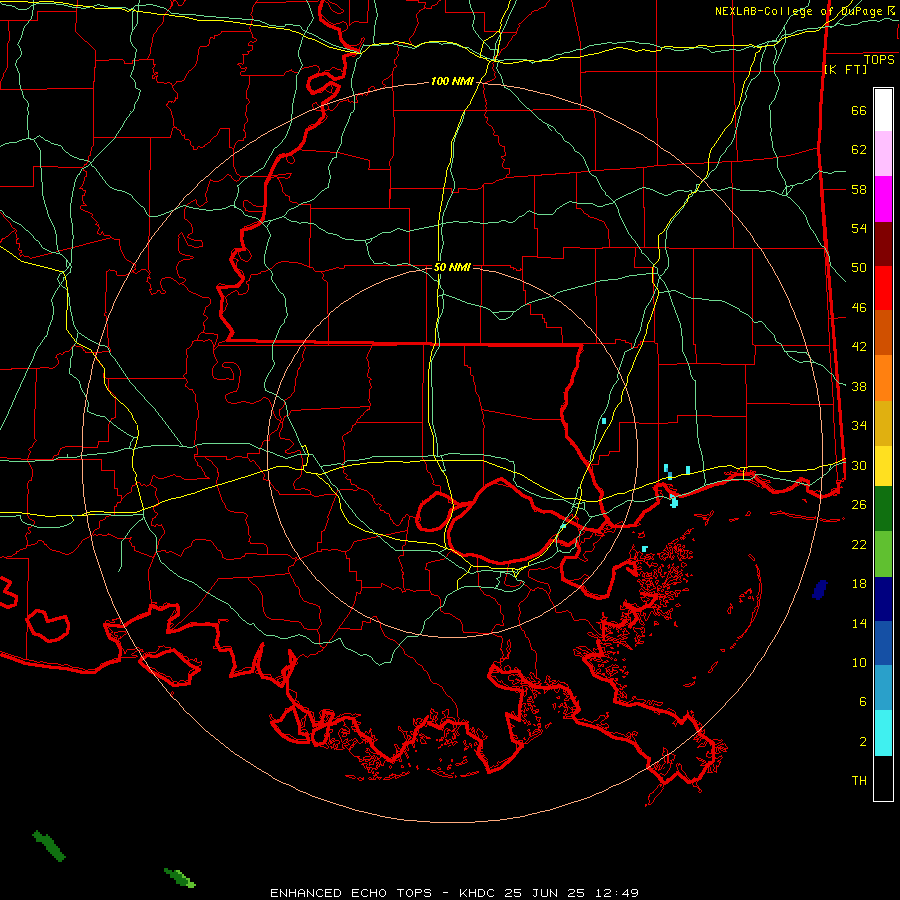This screenshot has height=900, width=900.
Task: Click the "50" scale label
Action: 859,268
